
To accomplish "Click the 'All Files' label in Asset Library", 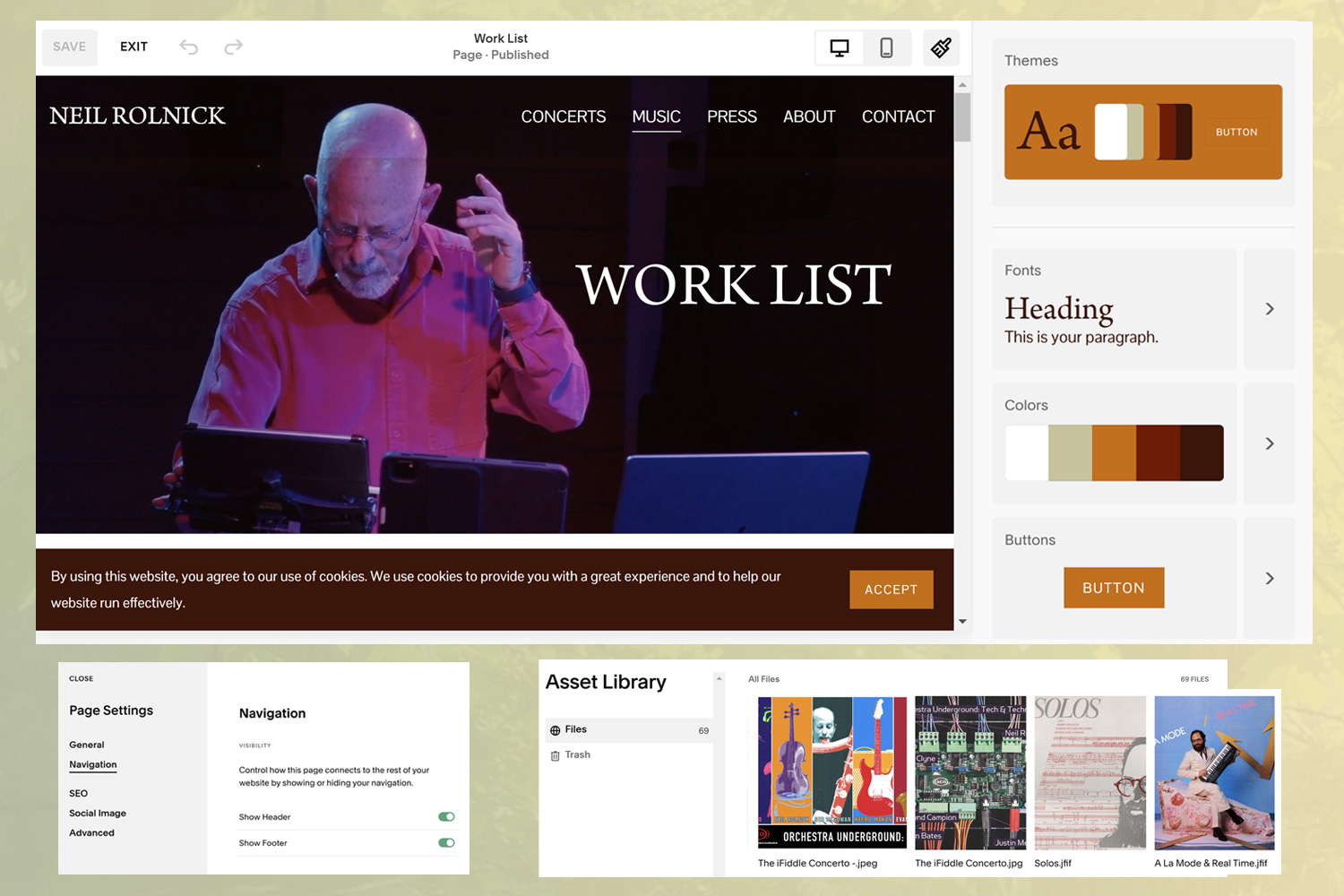I will click(x=764, y=679).
